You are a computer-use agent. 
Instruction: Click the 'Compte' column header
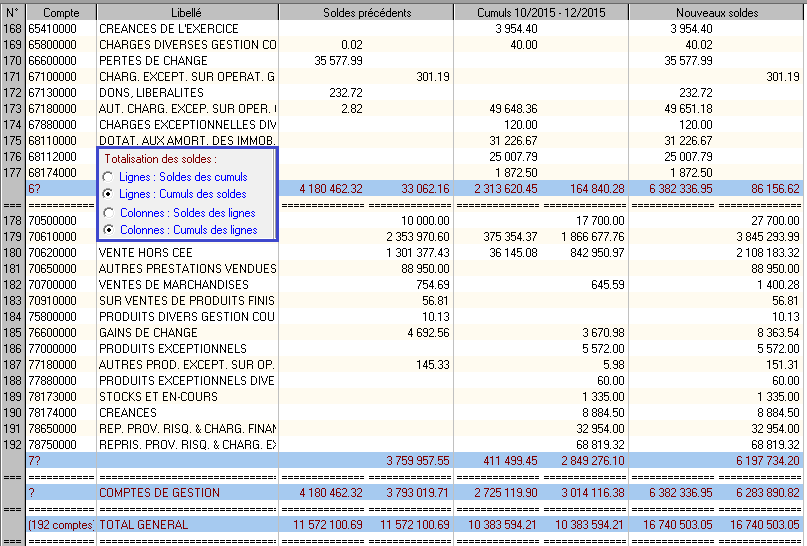(x=61, y=13)
